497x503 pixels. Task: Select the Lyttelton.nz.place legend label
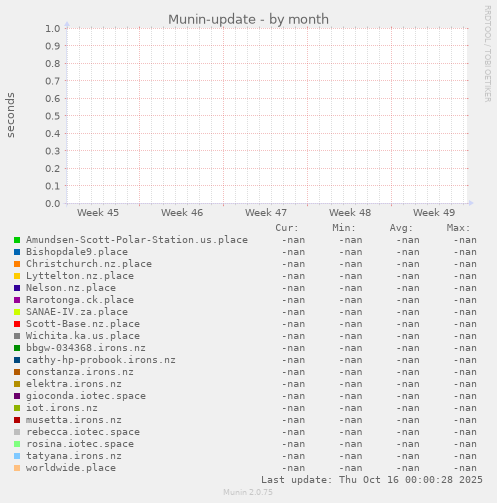80,276
